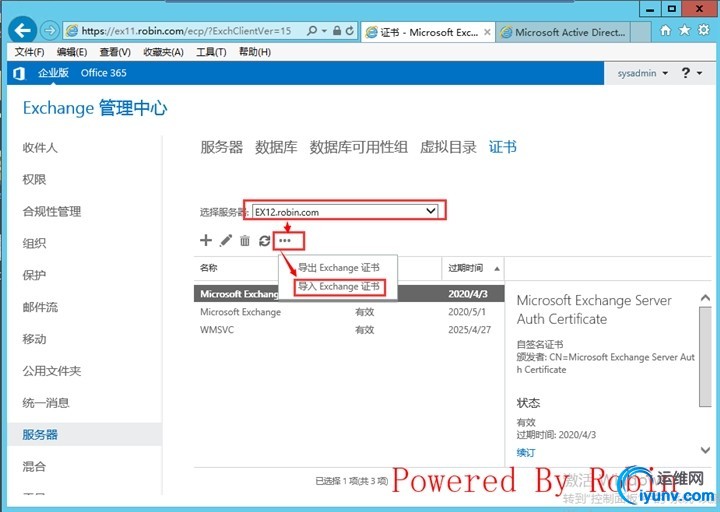This screenshot has width=720, height=512.
Task: Click the 续订 renew link
Action: click(526, 453)
